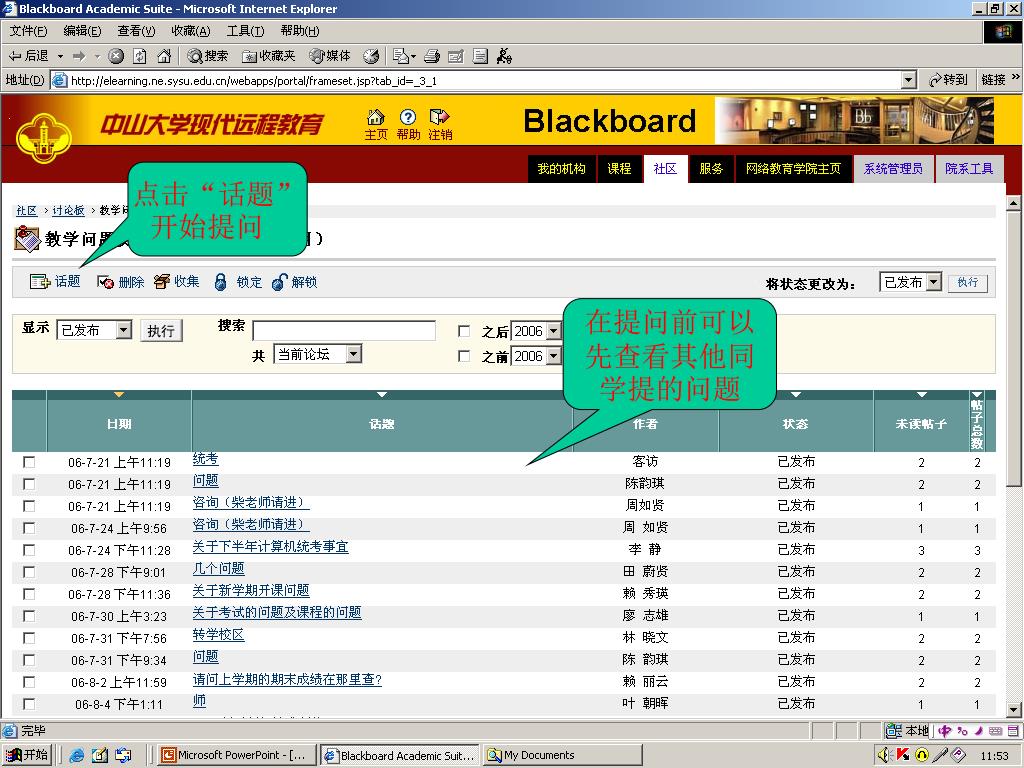Click the IE forward arrow button
The image size is (1024, 768).
[79, 56]
